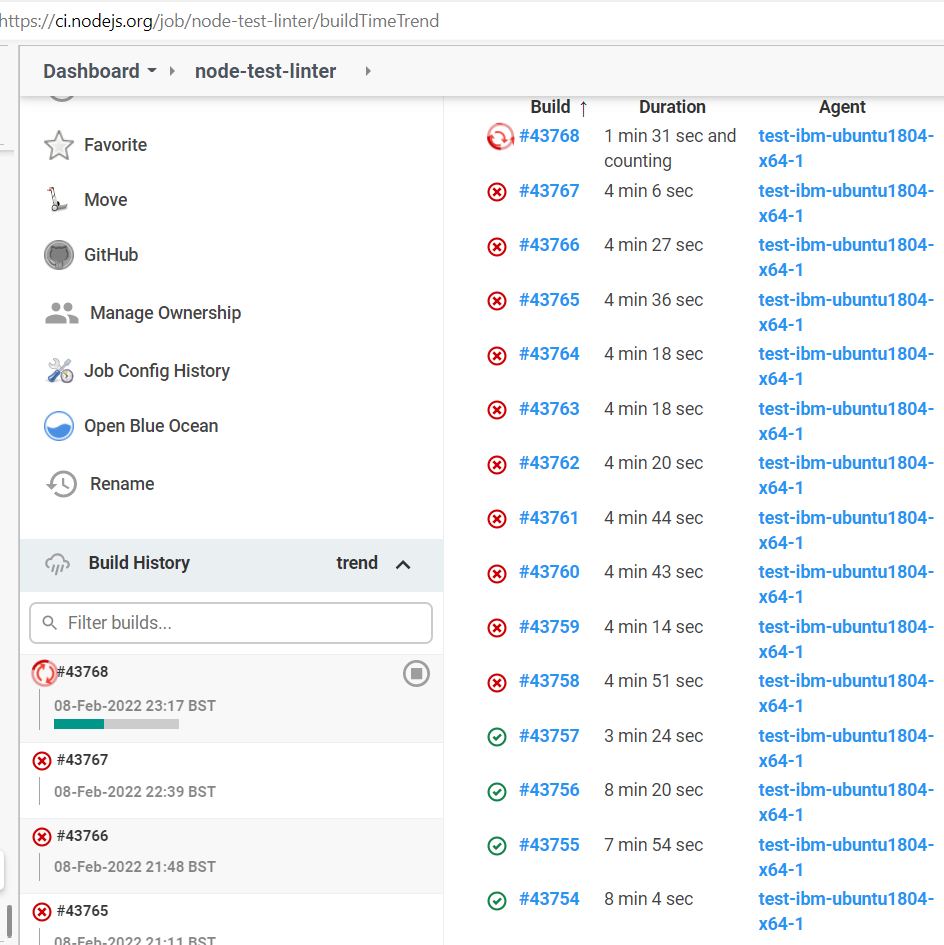Click the 08-Feb-2022 22:39 BST timestamp
Screen dimensions: 944x945
click(x=134, y=792)
